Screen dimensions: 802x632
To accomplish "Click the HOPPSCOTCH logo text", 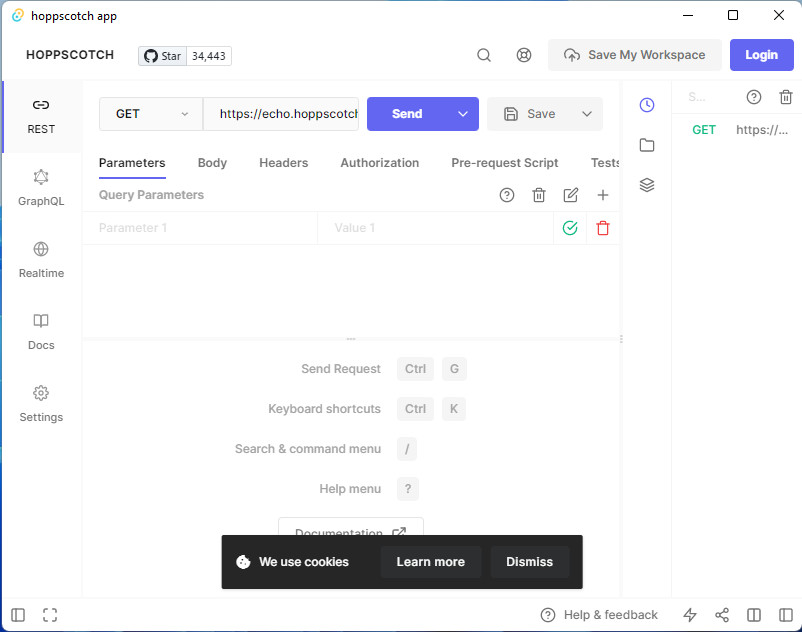I will coord(70,55).
